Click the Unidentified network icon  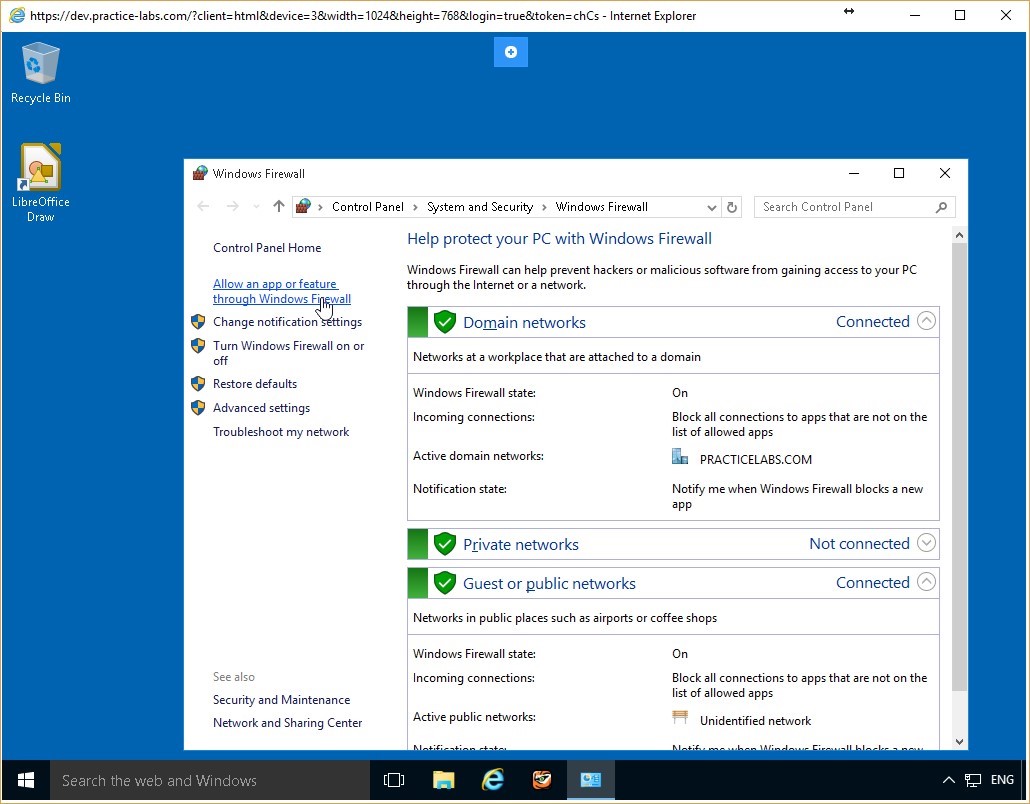point(679,717)
